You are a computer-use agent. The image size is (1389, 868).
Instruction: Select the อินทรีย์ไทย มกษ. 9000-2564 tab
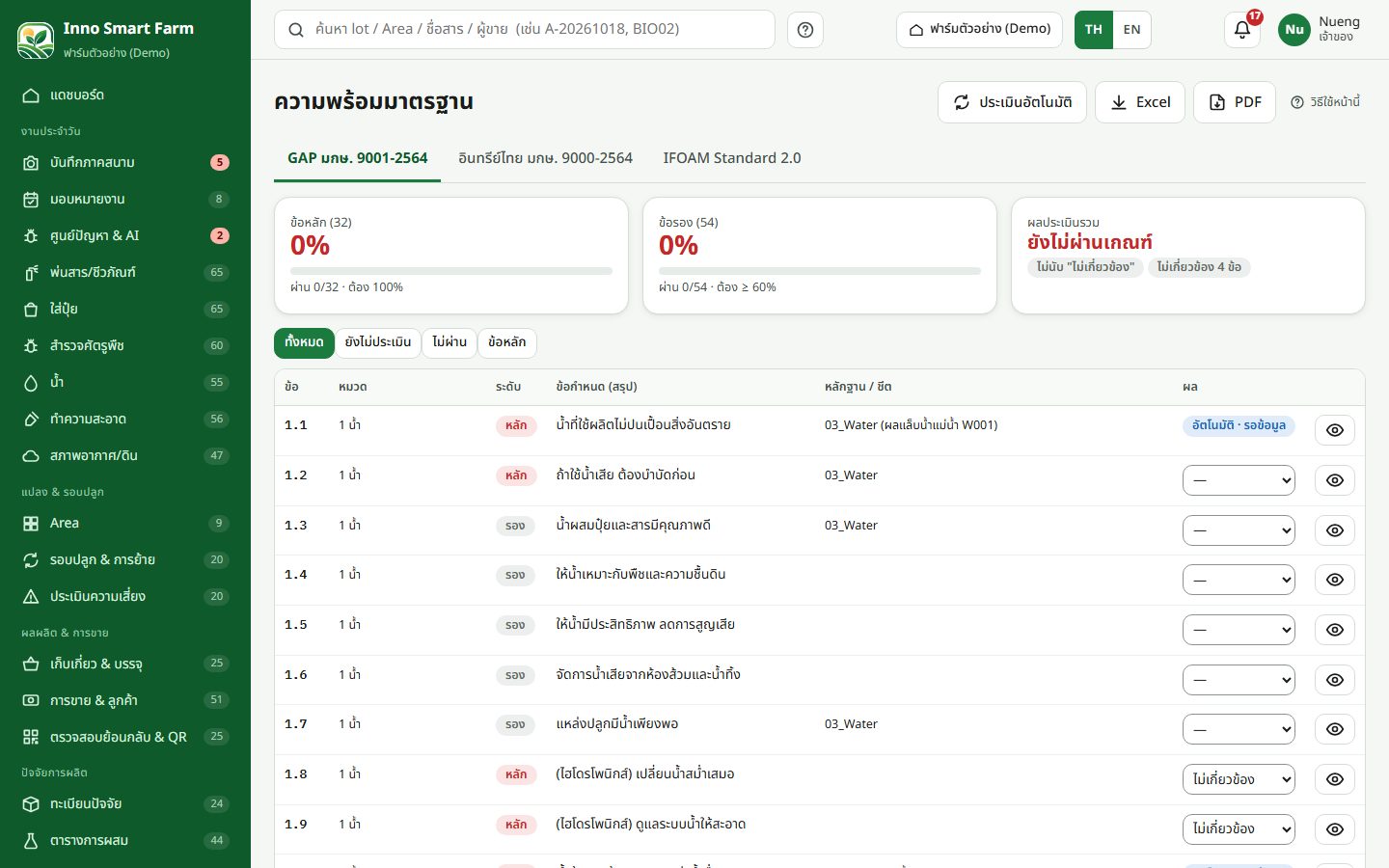(545, 158)
